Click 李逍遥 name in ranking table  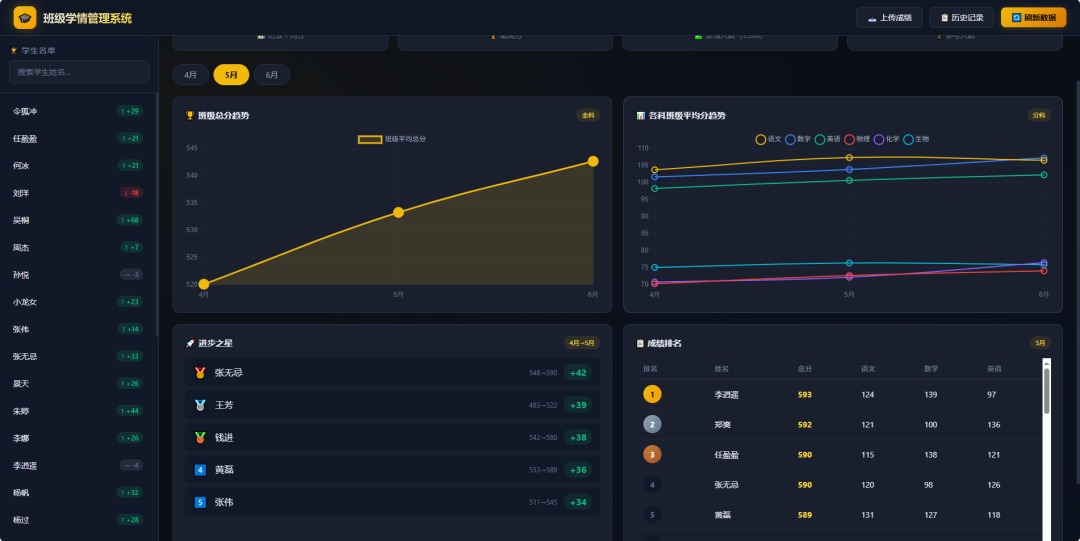(x=726, y=395)
